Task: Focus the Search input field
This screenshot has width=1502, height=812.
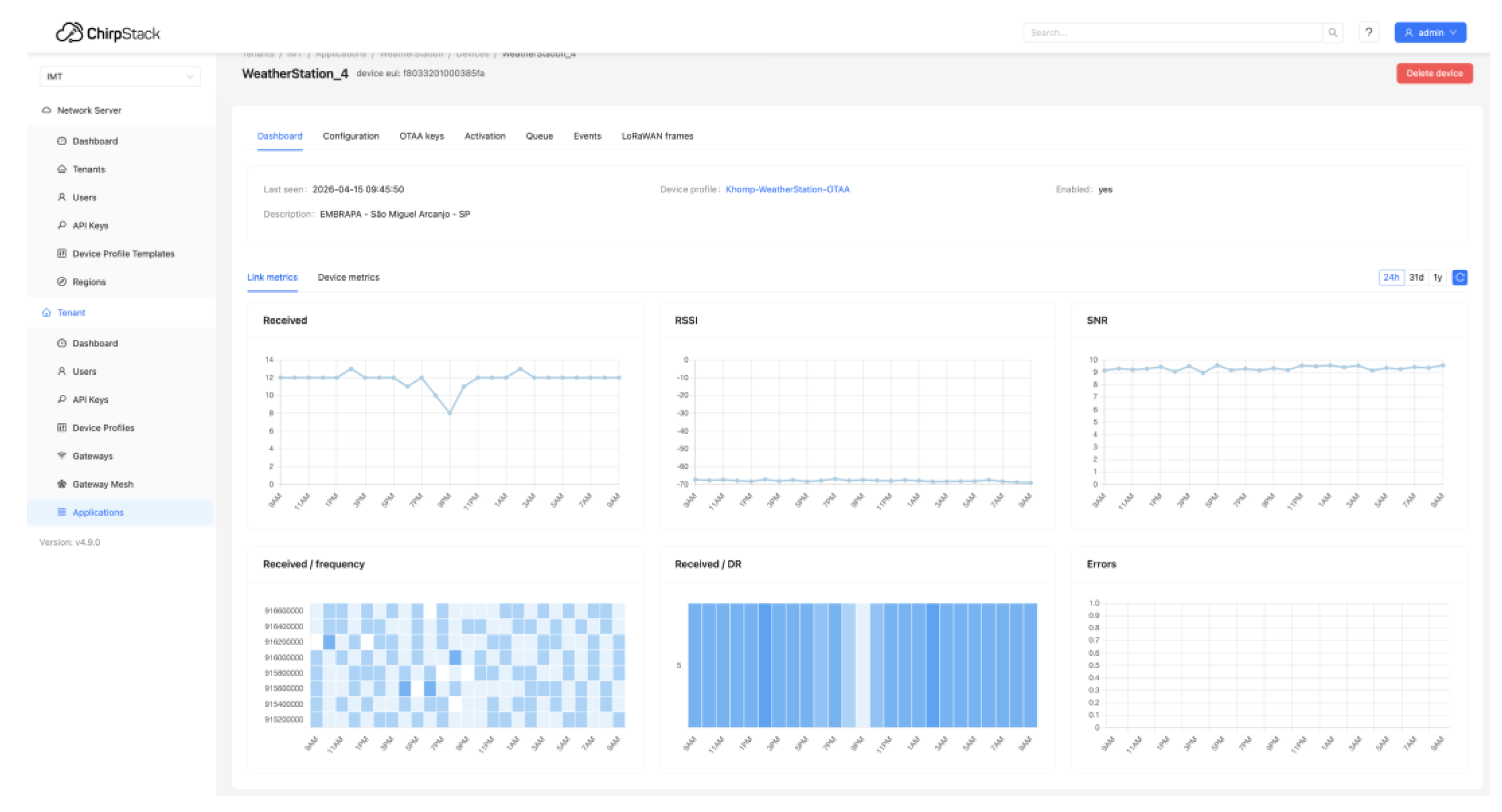Action: [1172, 33]
